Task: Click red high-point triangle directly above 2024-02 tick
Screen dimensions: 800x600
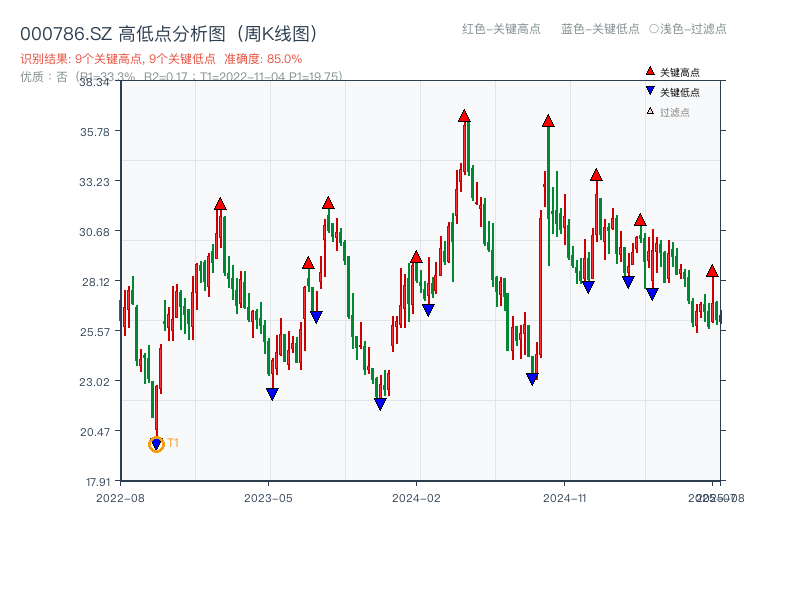Action: tap(416, 257)
